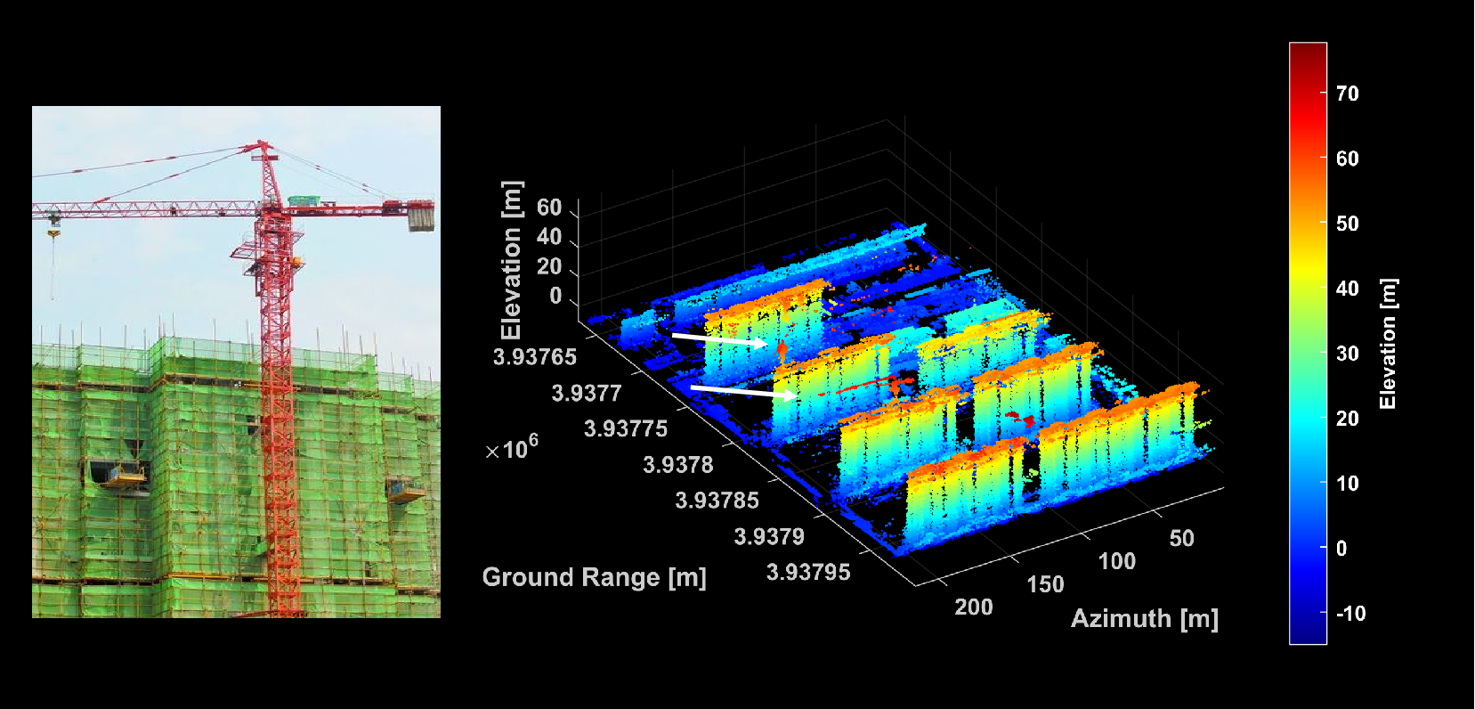Click the crane counterweight block in the photo
The height and width of the screenshot is (709, 1475).
[420, 215]
